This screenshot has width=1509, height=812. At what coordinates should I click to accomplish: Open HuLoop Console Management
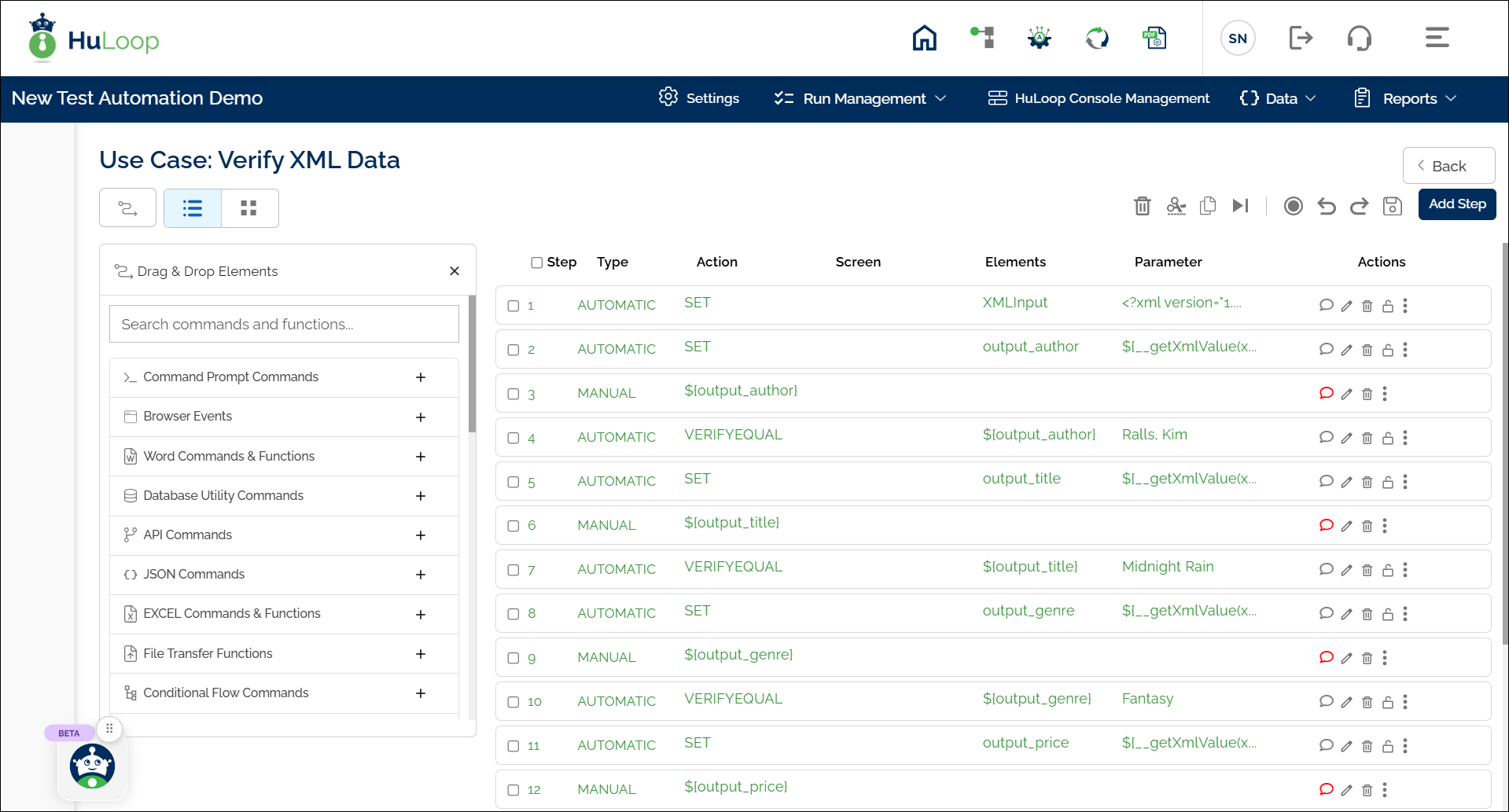point(1099,98)
